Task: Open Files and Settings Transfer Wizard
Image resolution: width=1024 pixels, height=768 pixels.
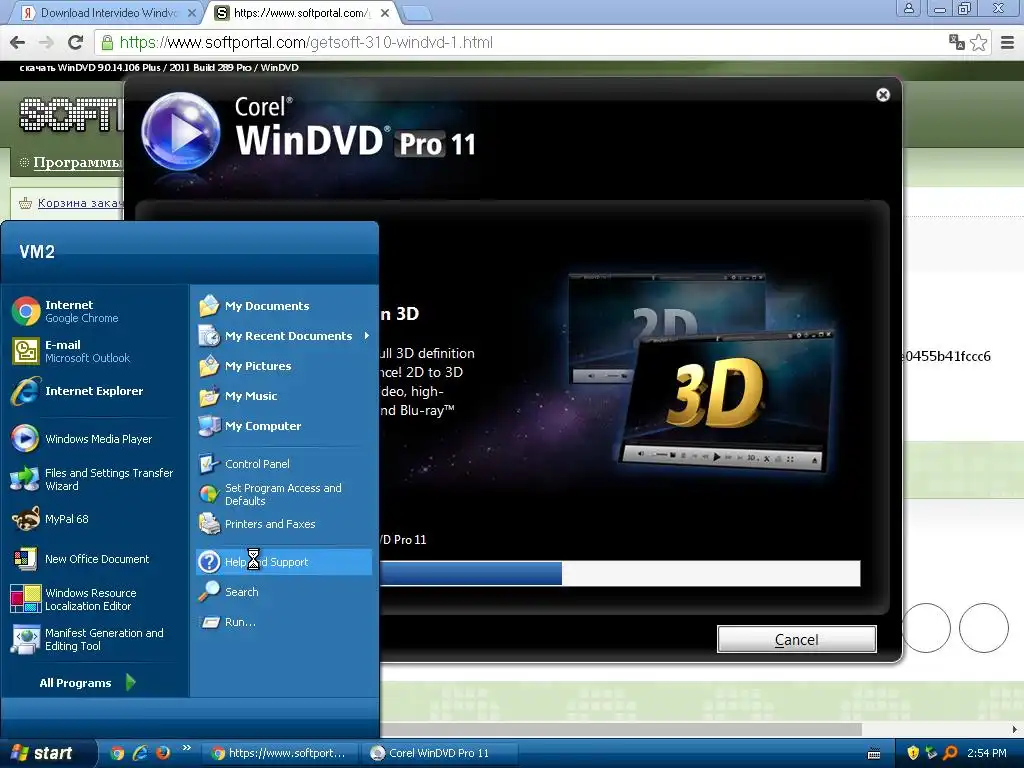Action: (x=95, y=479)
